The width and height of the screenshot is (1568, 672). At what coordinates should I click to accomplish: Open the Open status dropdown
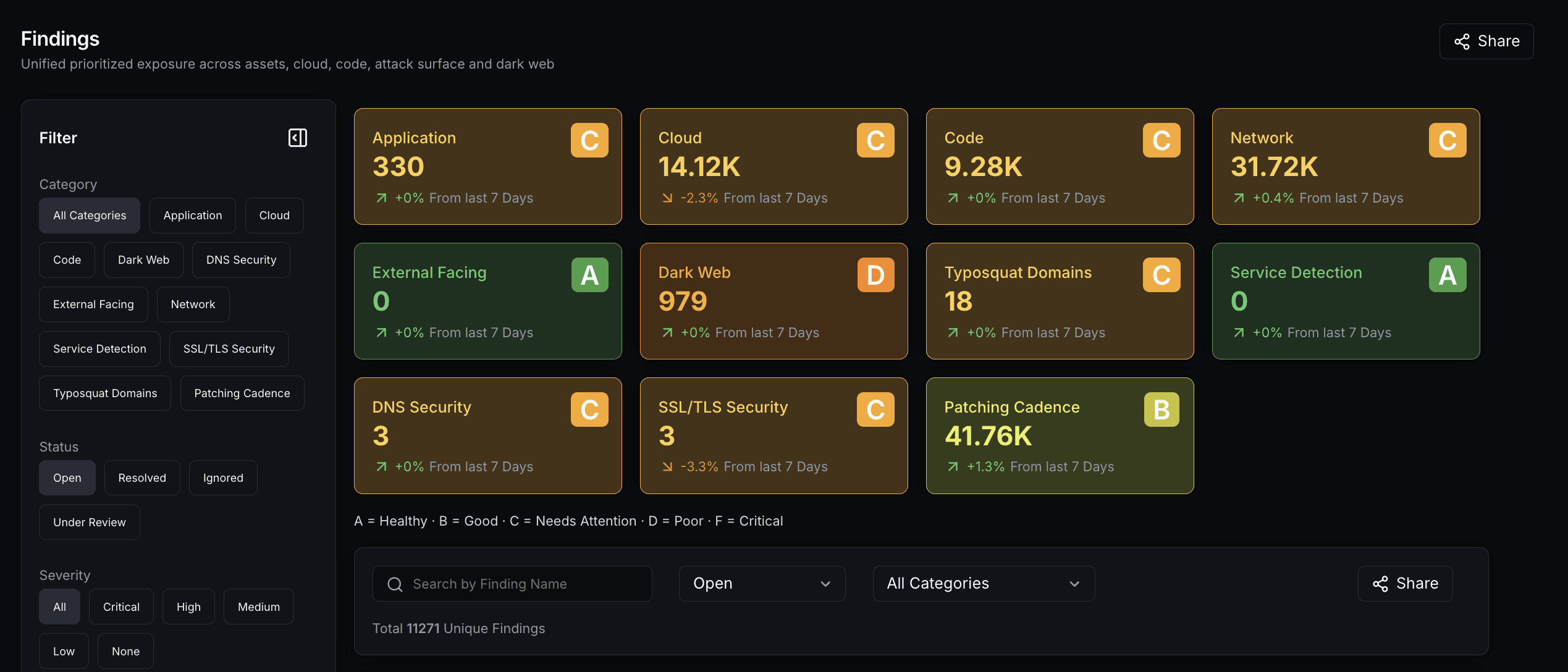[x=762, y=584]
